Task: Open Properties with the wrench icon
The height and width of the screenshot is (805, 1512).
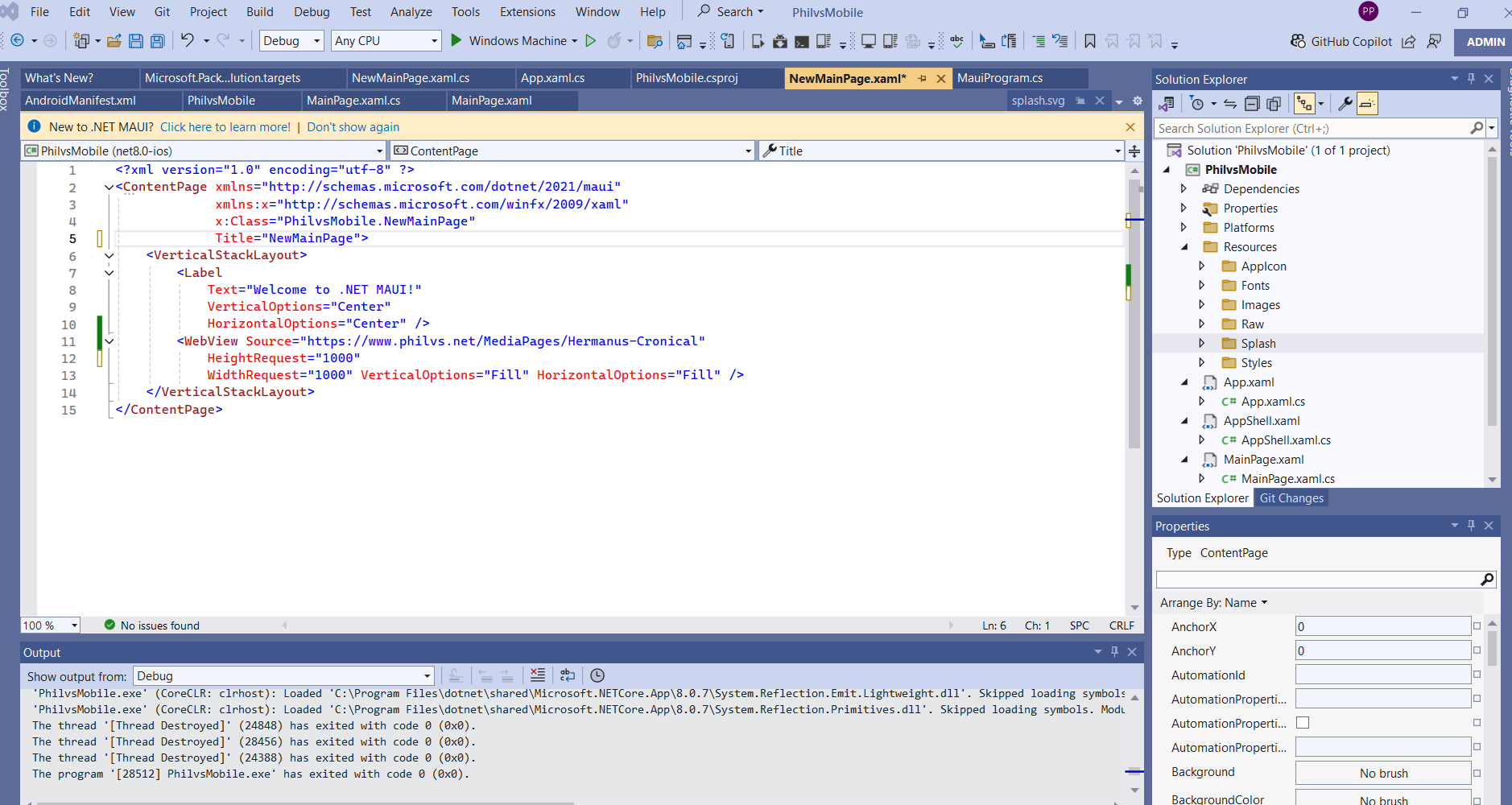Action: coord(1345,104)
